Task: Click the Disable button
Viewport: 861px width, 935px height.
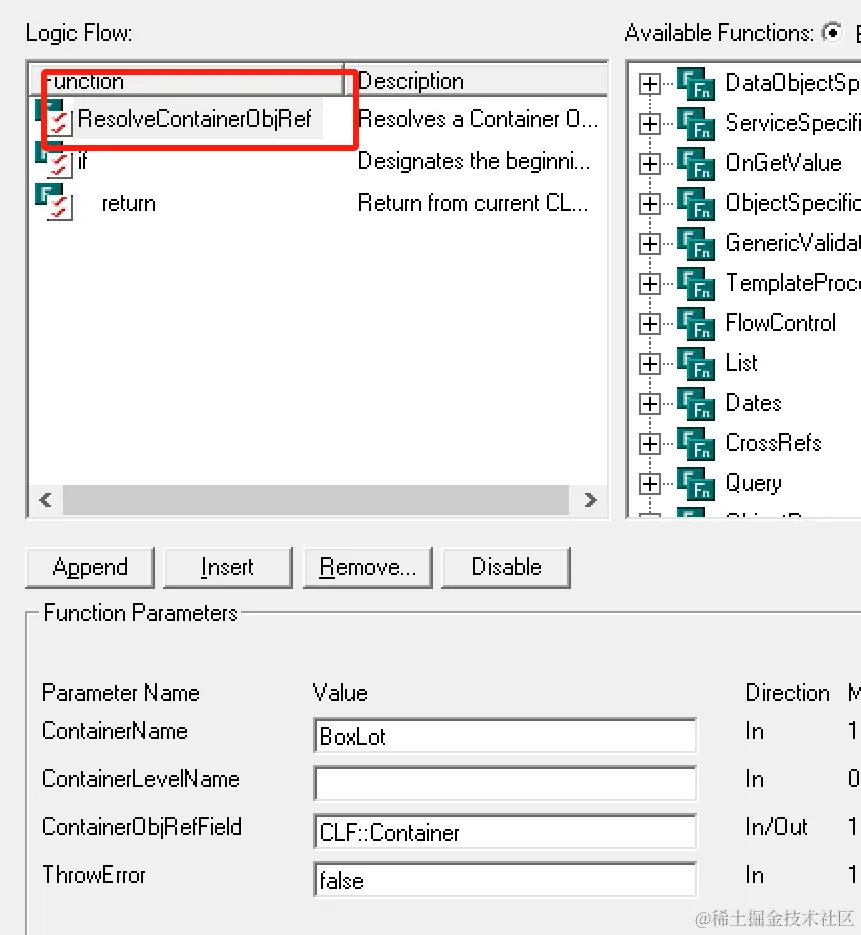Action: coord(506,567)
